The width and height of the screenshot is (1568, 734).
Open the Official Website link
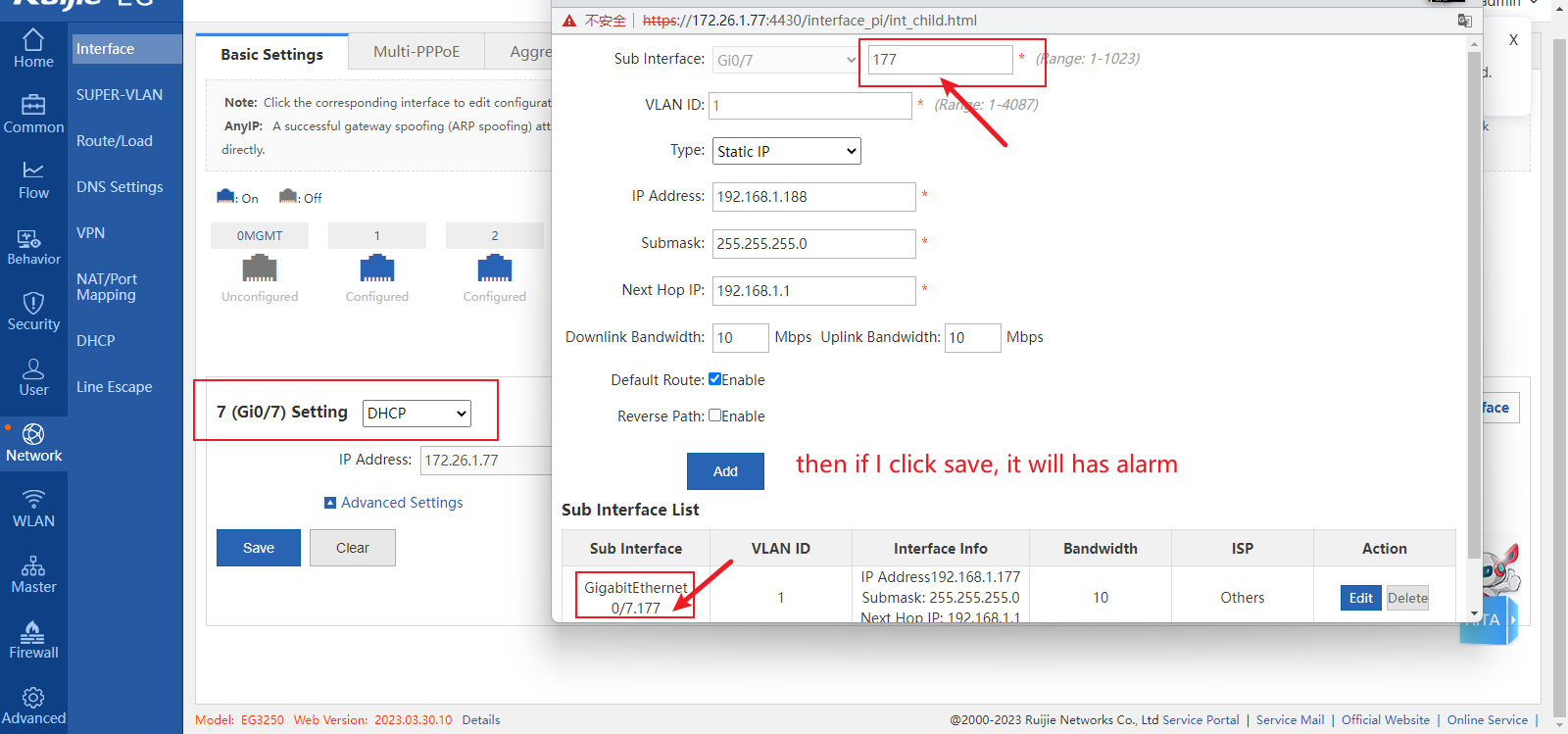(x=1386, y=719)
